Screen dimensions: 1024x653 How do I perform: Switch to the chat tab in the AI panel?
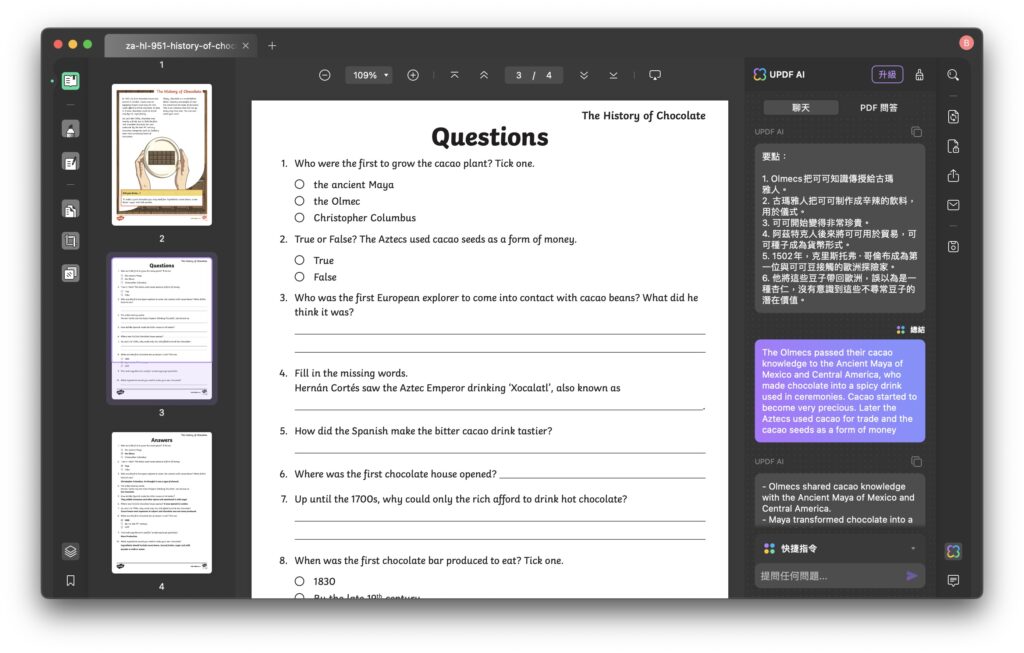click(x=801, y=108)
